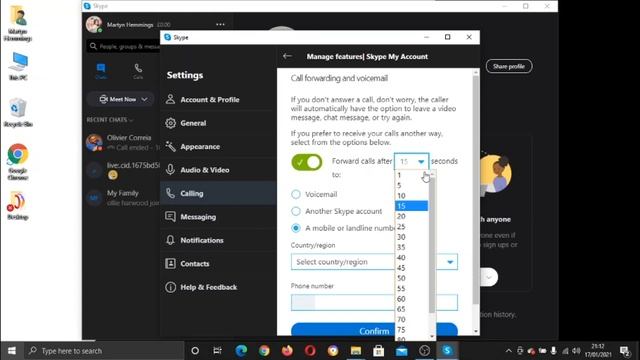This screenshot has width=640, height=360.
Task: Choose 65 seconds in the dropdown list
Action: click(411, 309)
